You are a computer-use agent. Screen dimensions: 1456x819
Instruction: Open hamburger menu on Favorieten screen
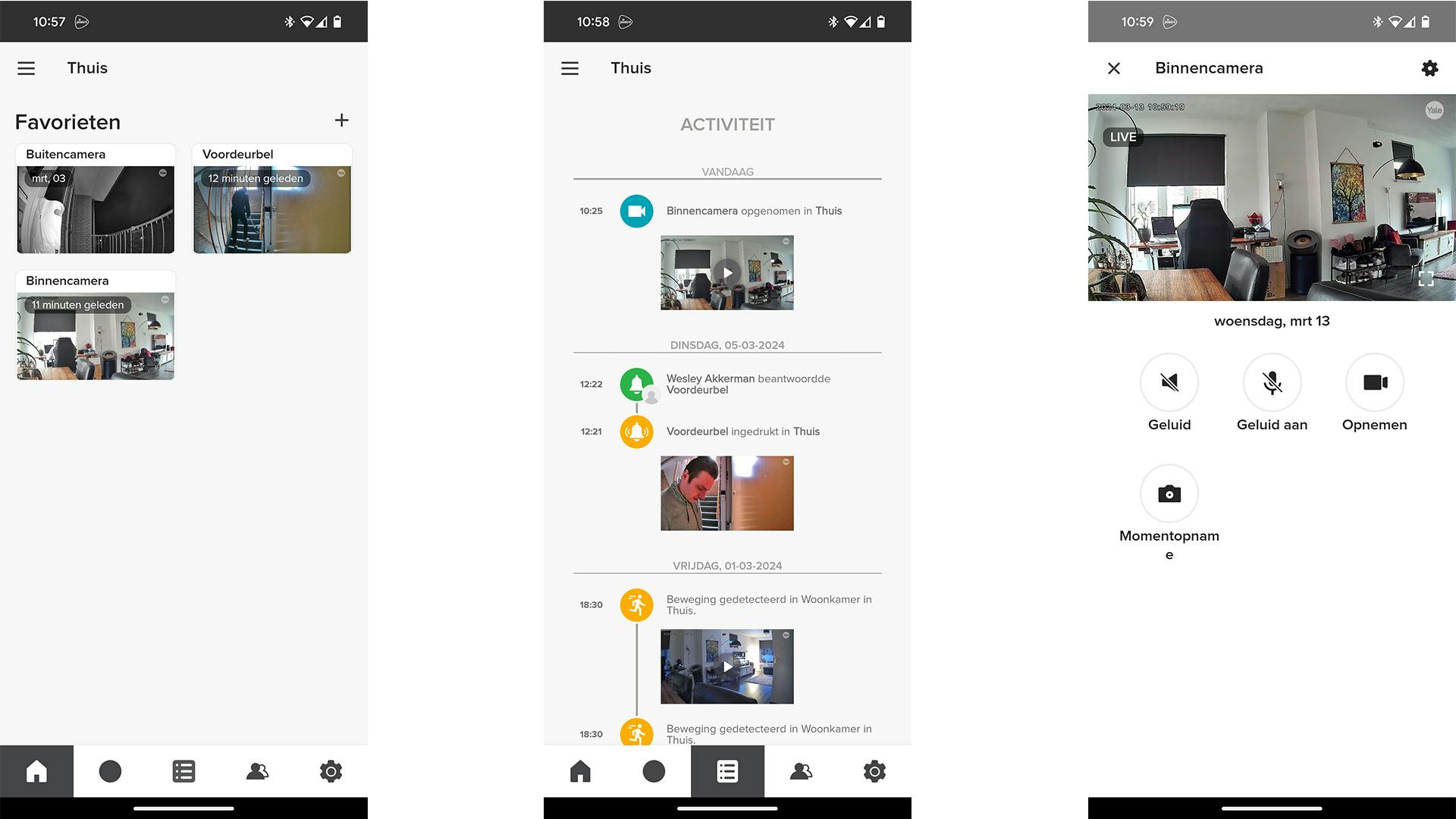point(27,68)
